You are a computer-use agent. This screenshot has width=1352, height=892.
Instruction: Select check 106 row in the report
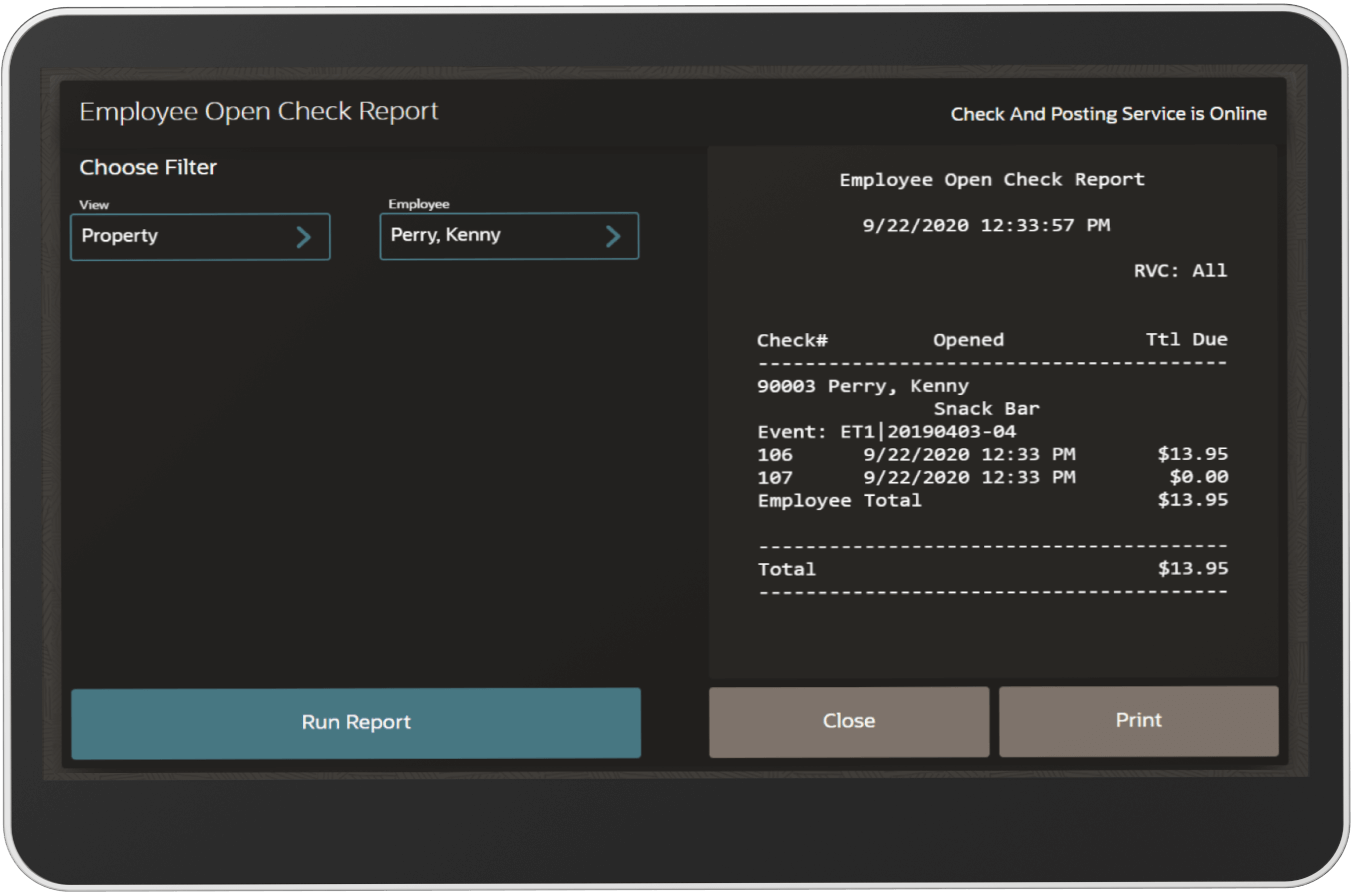click(x=991, y=455)
